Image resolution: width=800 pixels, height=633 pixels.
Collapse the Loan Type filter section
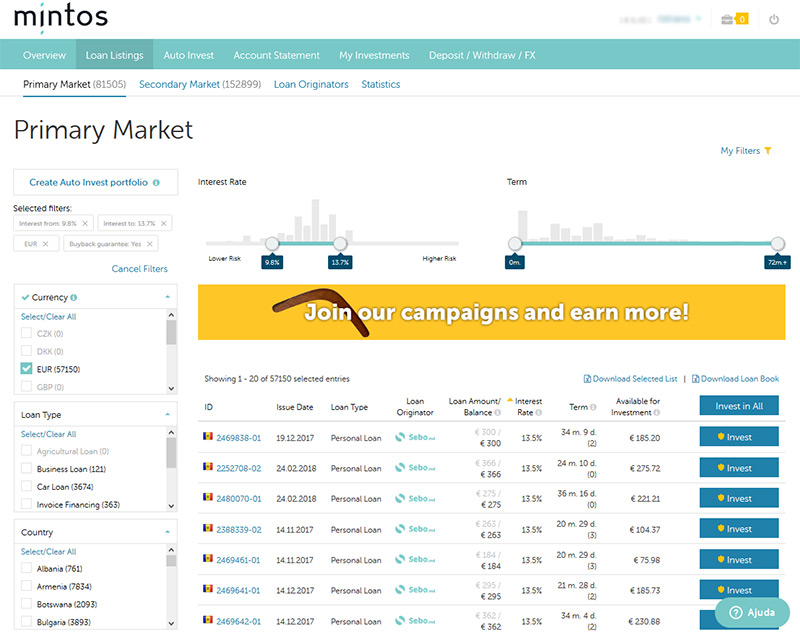(x=167, y=415)
